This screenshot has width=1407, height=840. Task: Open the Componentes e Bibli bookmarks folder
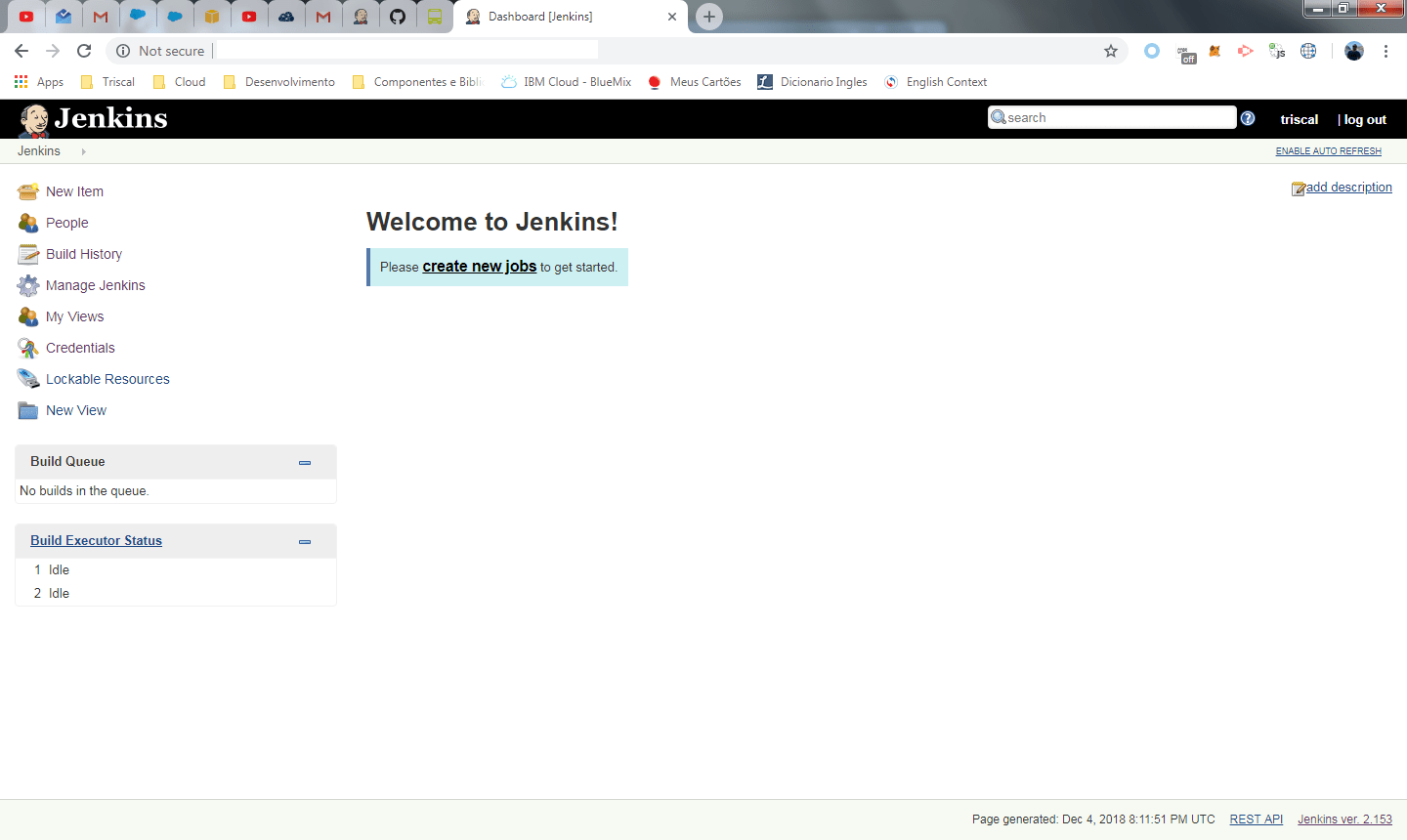pyautogui.click(x=417, y=82)
